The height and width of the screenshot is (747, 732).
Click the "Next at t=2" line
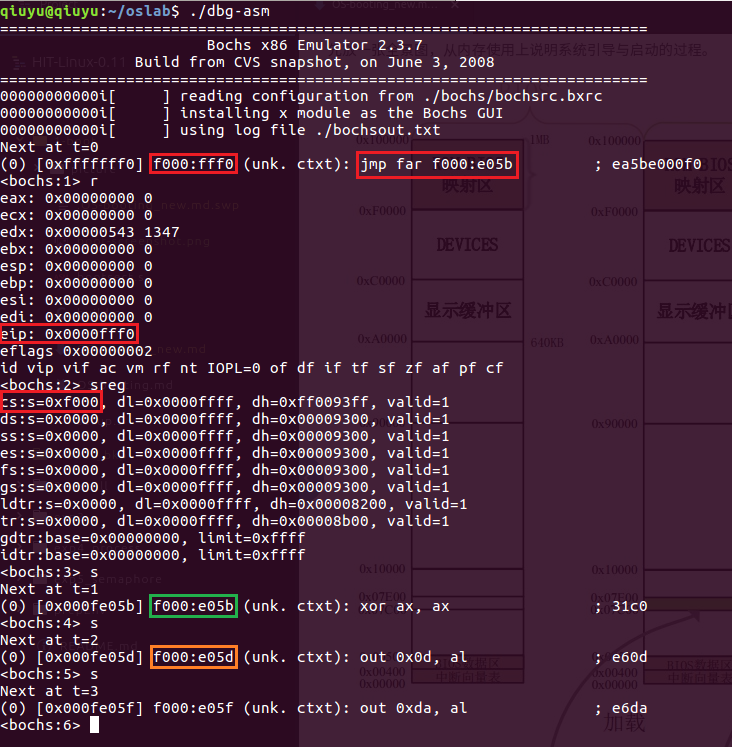click(50, 641)
